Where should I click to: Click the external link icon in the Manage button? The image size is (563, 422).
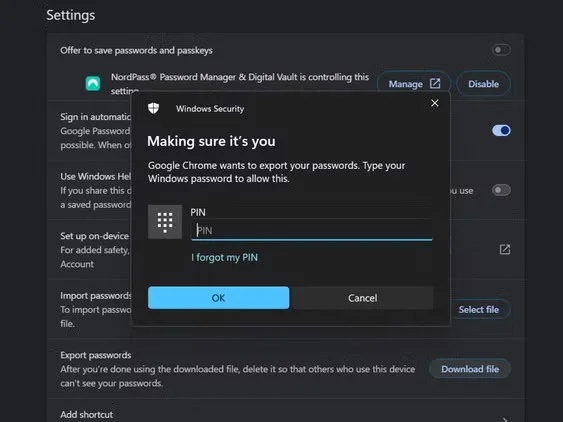pos(435,84)
